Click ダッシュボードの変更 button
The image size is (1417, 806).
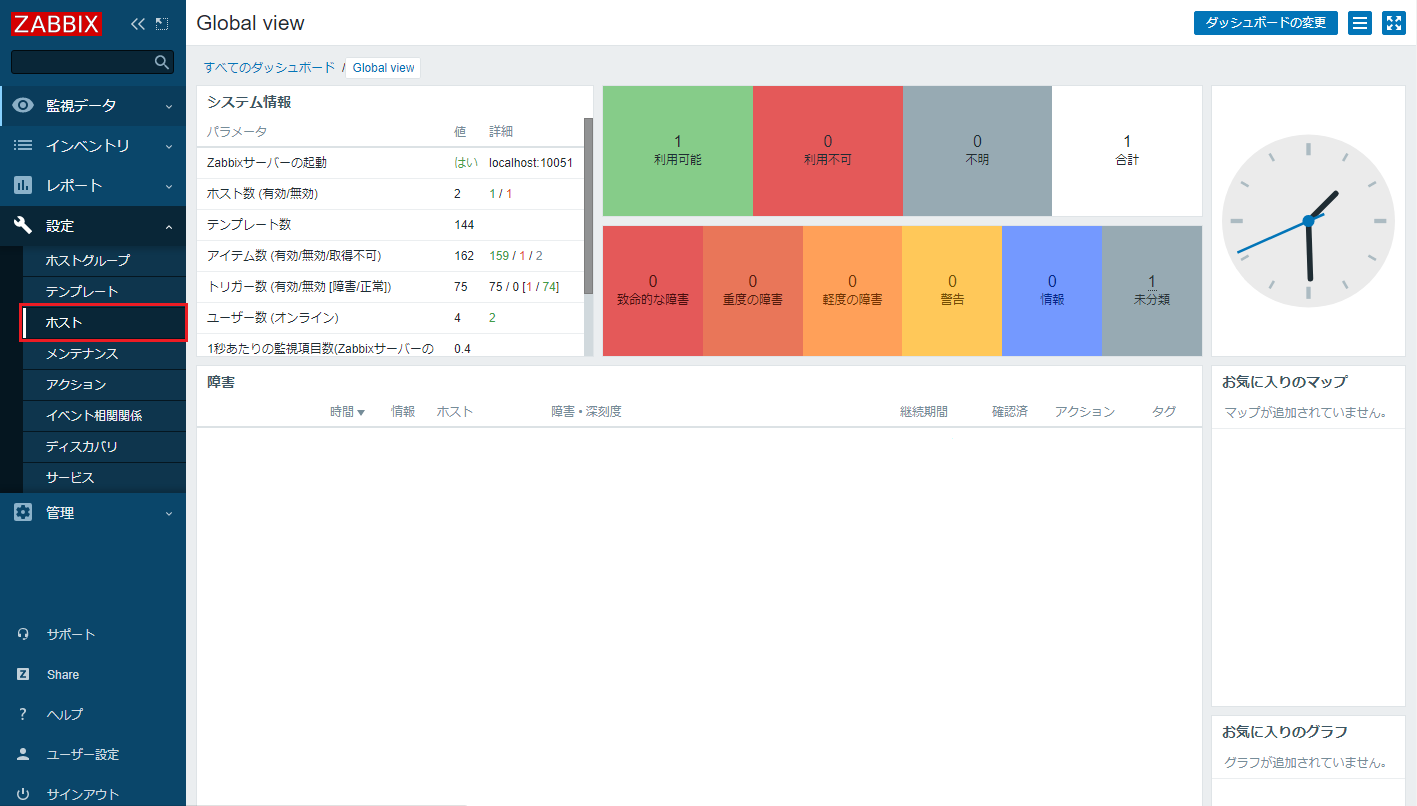point(1265,23)
